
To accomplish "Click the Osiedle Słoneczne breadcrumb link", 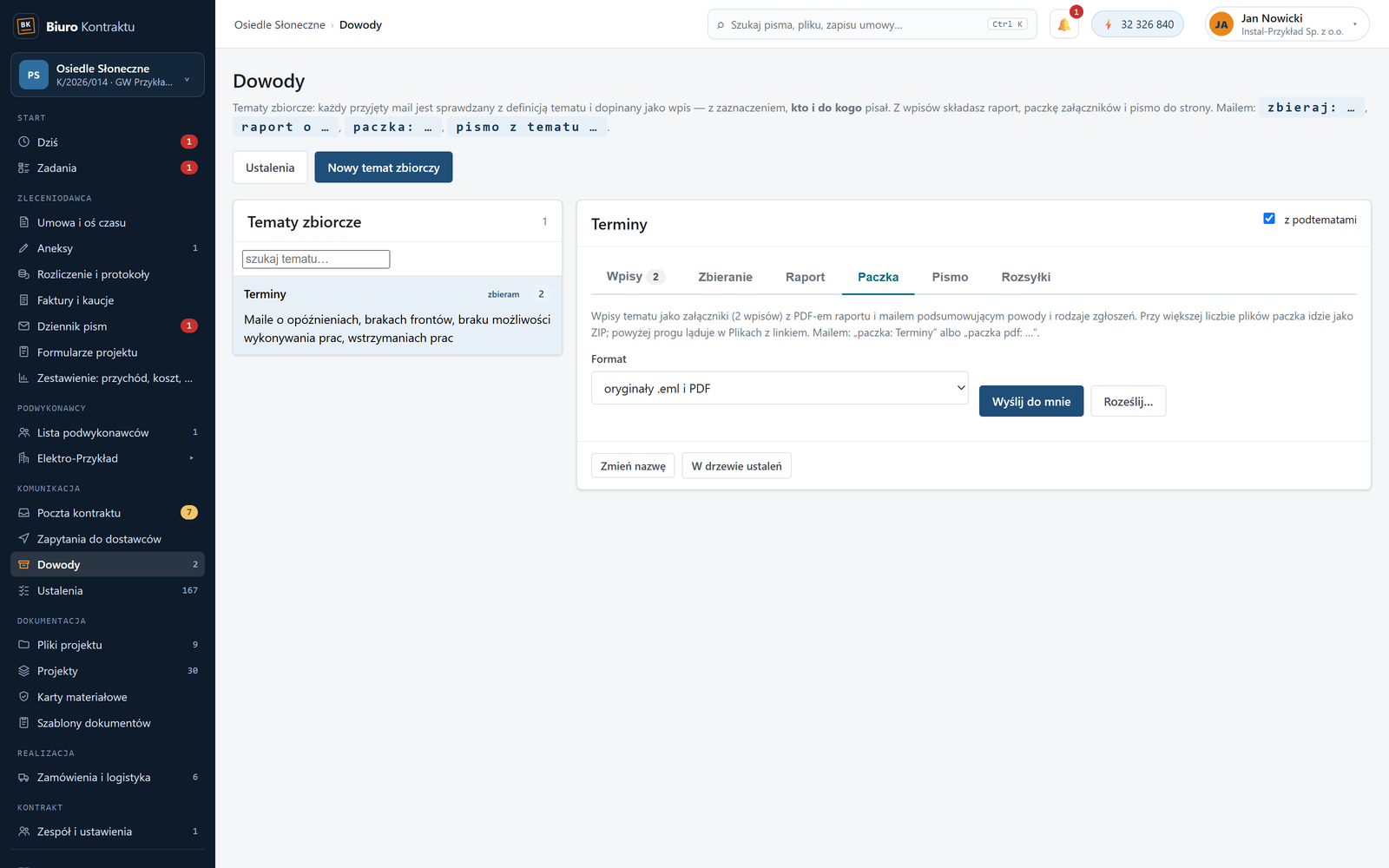I will pos(280,25).
